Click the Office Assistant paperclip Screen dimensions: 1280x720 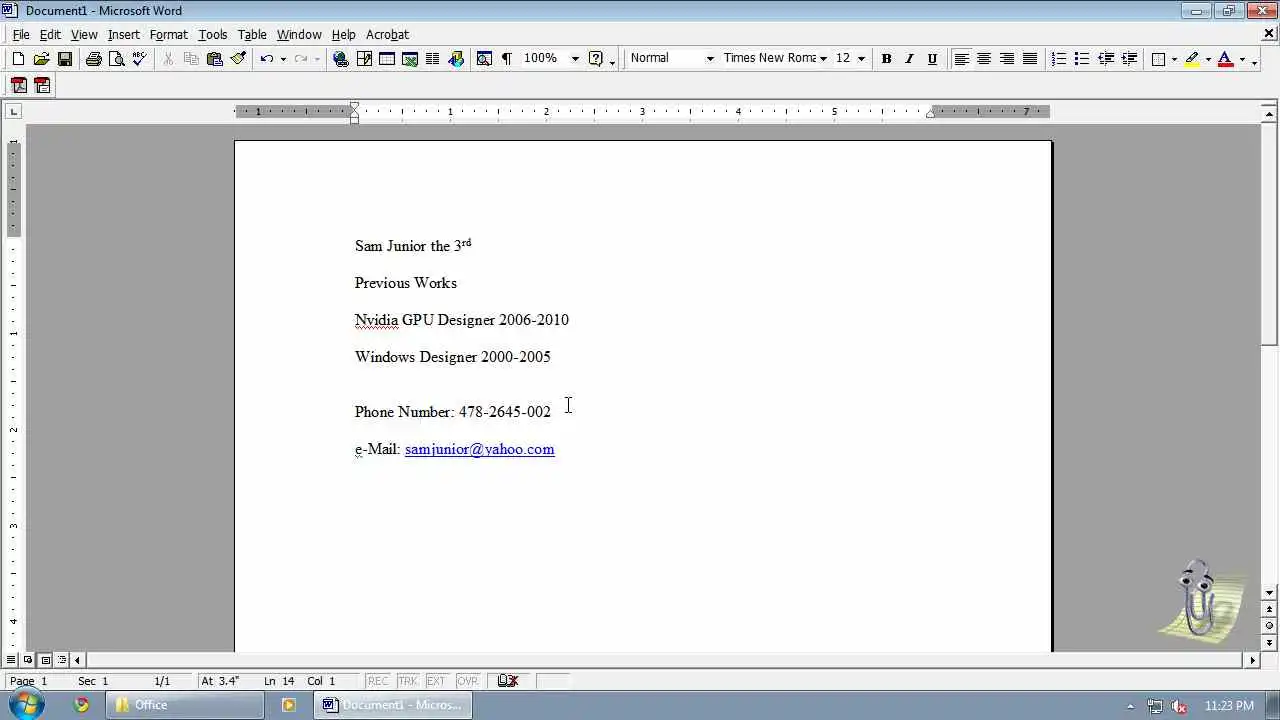pyautogui.click(x=1200, y=598)
